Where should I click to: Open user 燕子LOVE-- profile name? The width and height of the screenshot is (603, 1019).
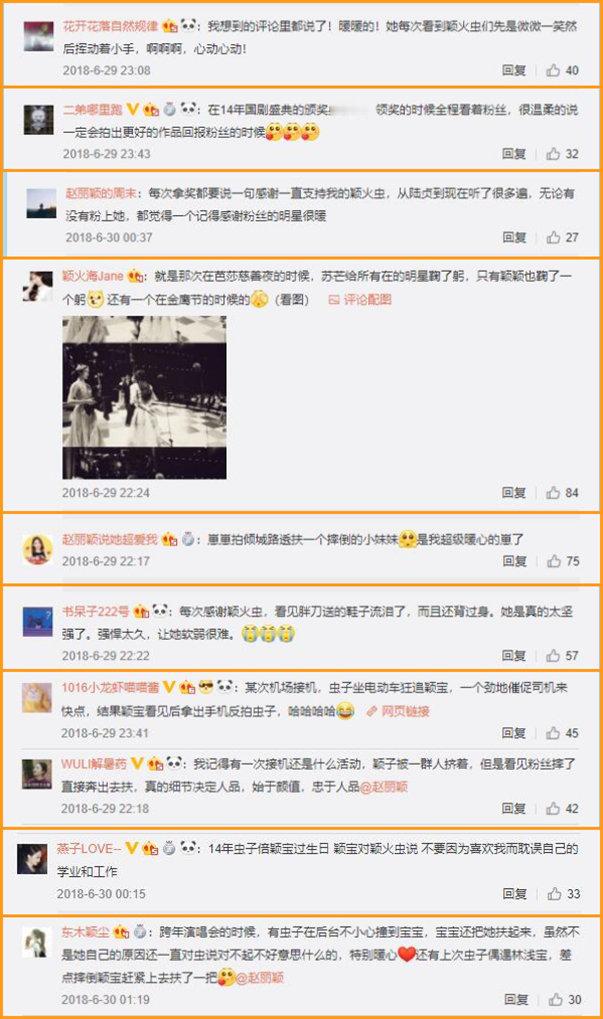pos(89,849)
